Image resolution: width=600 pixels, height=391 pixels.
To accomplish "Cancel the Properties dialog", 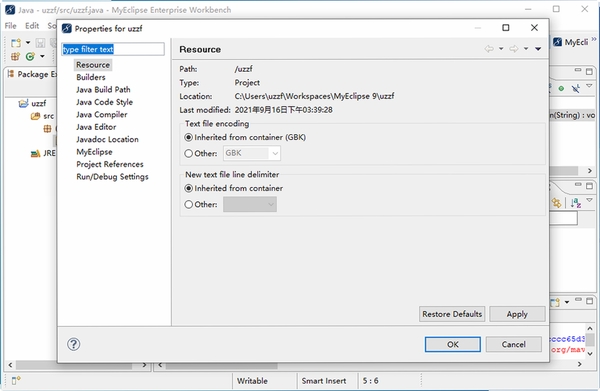I will pyautogui.click(x=514, y=344).
